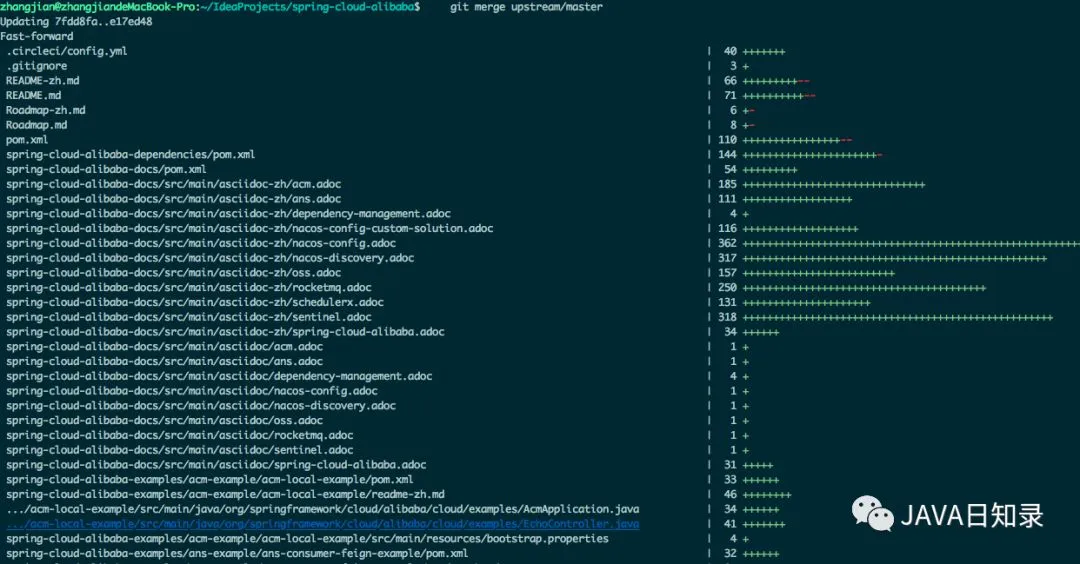Select asciidoc/rocketmq.adoc path

(x=180, y=435)
